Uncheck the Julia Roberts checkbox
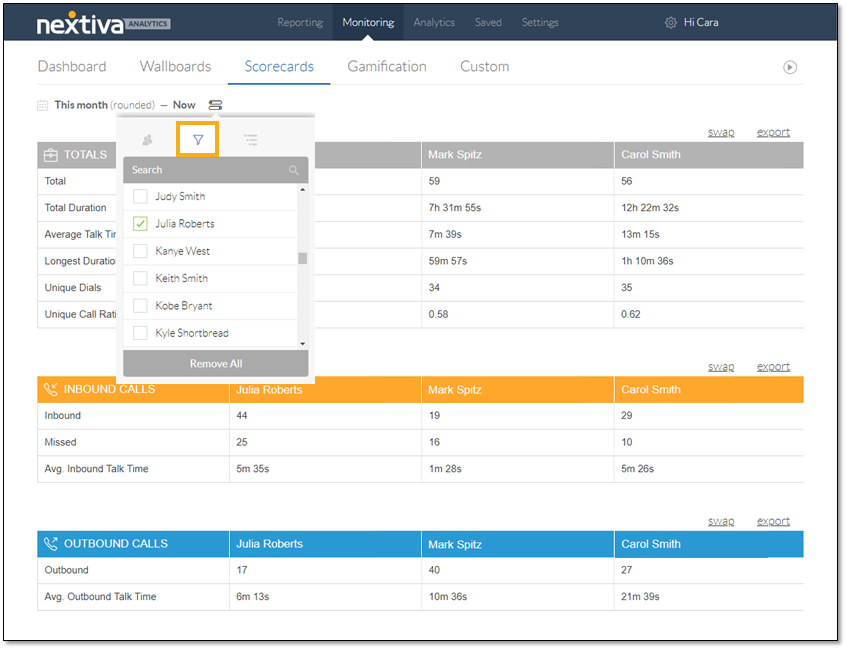This screenshot has width=847, height=650. (140, 224)
